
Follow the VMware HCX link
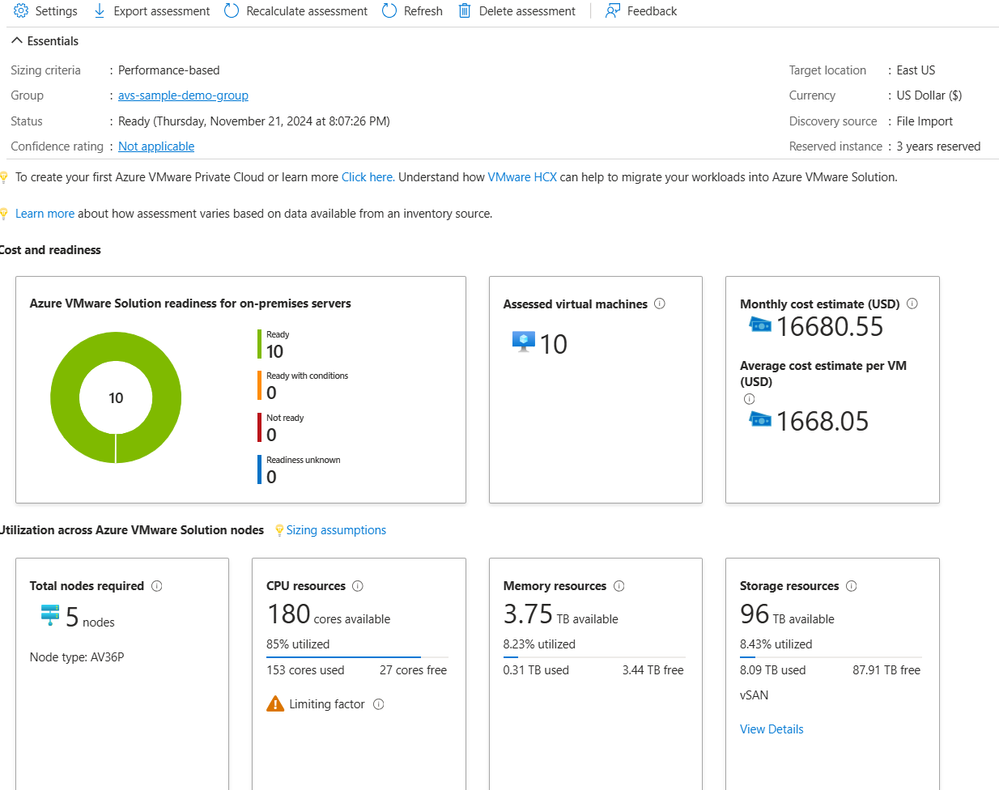[522, 177]
